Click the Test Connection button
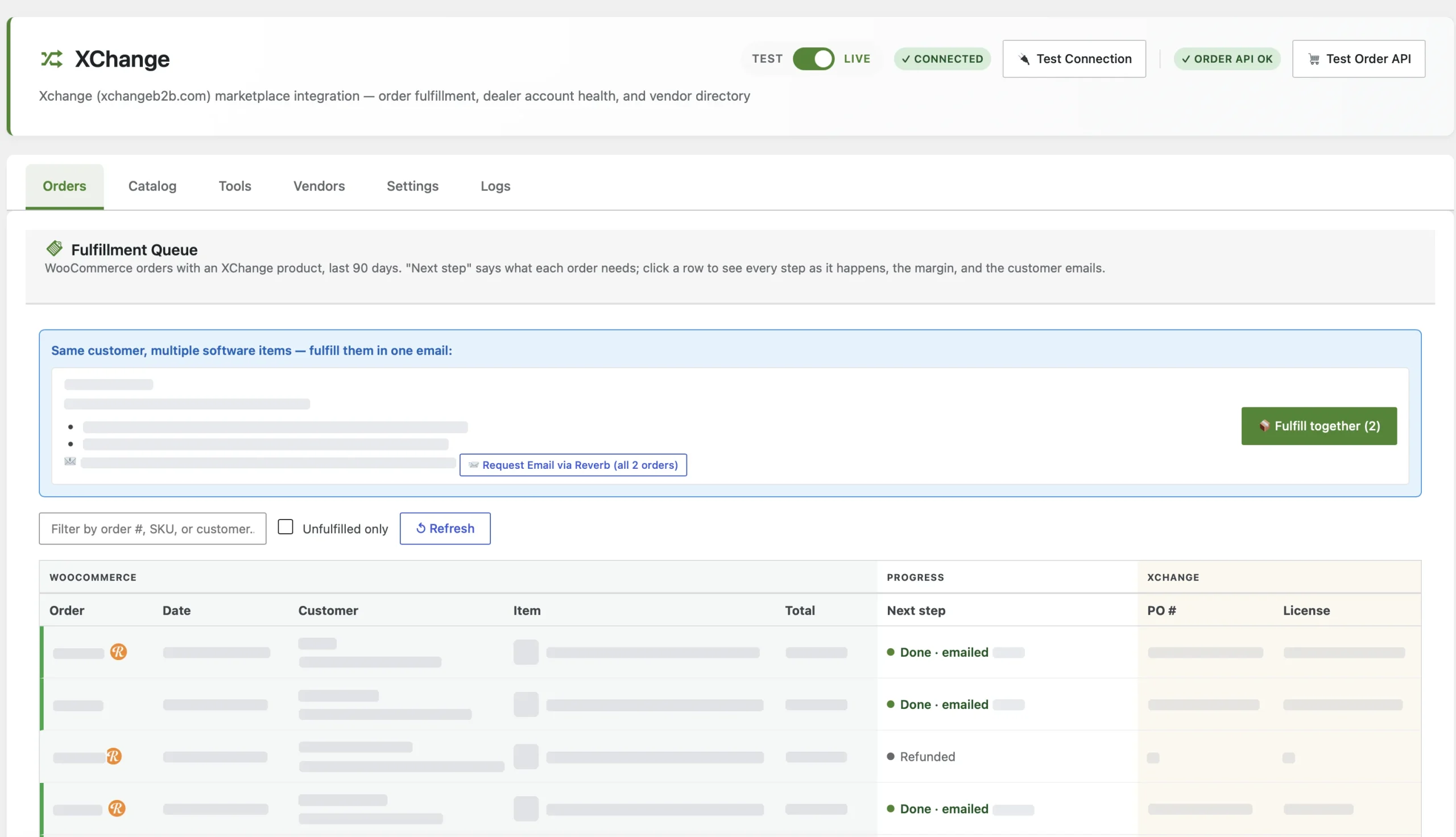The height and width of the screenshot is (837, 1456). pos(1074,59)
